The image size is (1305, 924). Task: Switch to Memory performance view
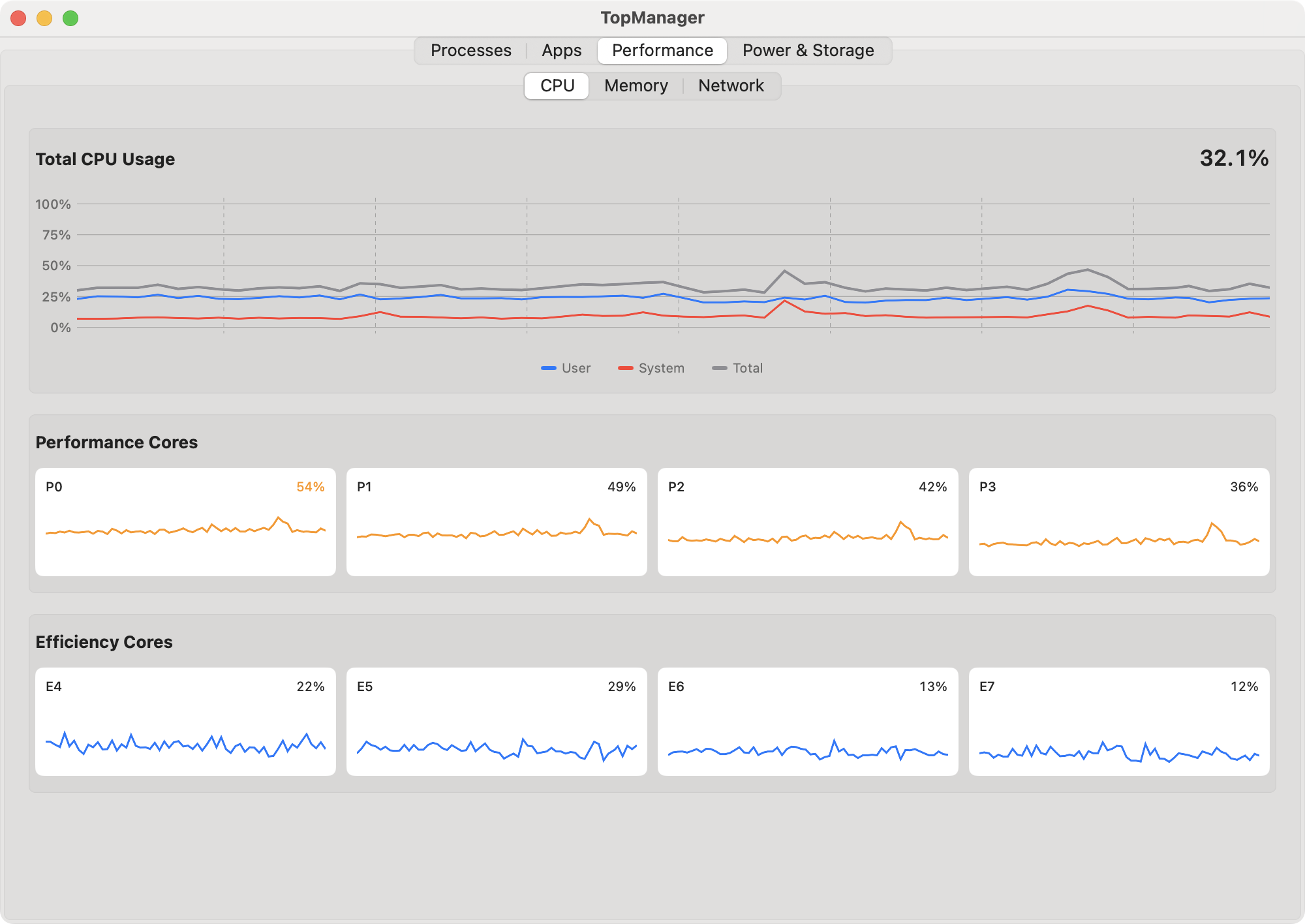pos(636,85)
